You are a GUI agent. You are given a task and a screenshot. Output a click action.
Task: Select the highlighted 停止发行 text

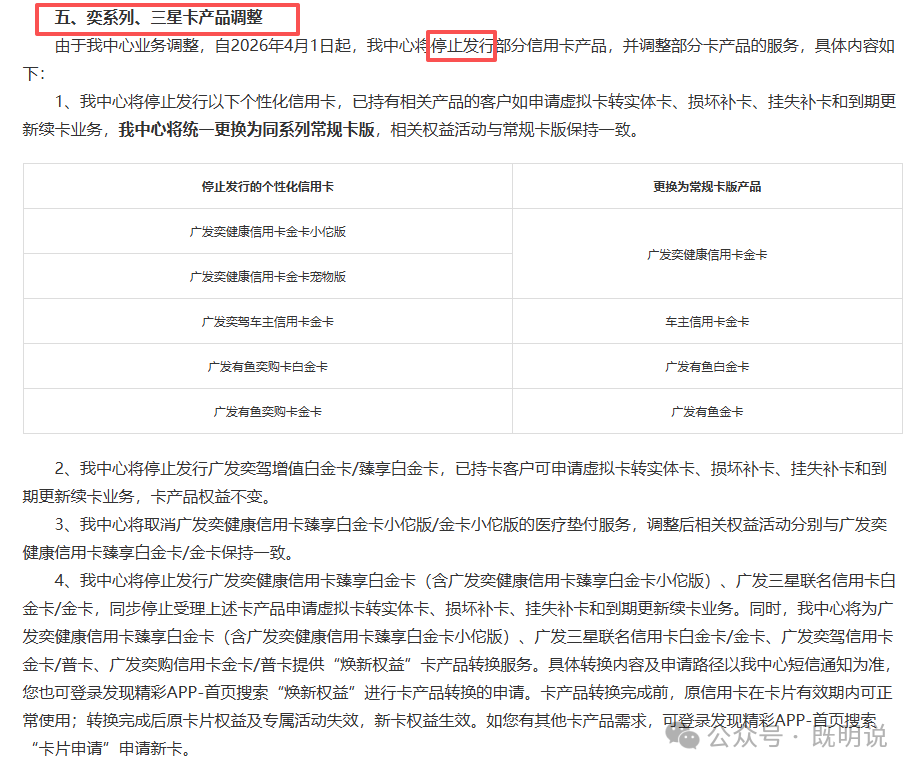point(461,44)
